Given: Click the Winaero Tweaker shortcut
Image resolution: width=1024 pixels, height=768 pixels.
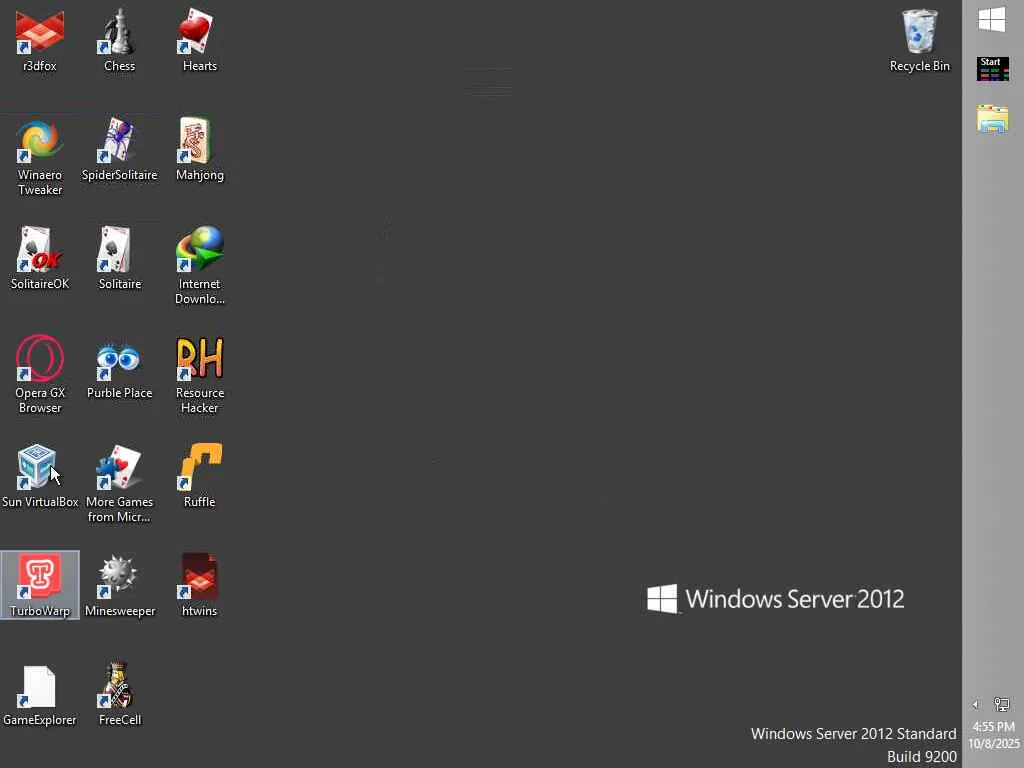Looking at the screenshot, I should pyautogui.click(x=40, y=157).
